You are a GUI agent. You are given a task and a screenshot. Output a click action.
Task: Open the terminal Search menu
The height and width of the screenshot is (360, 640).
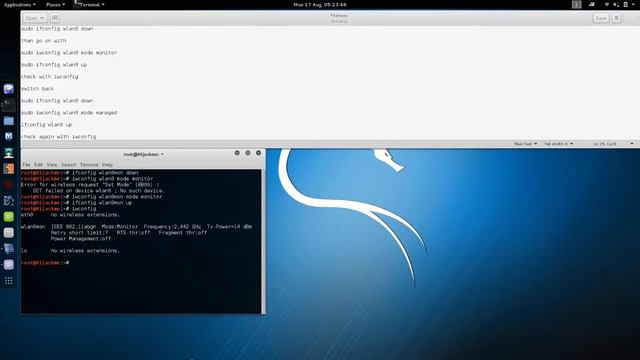click(x=69, y=164)
